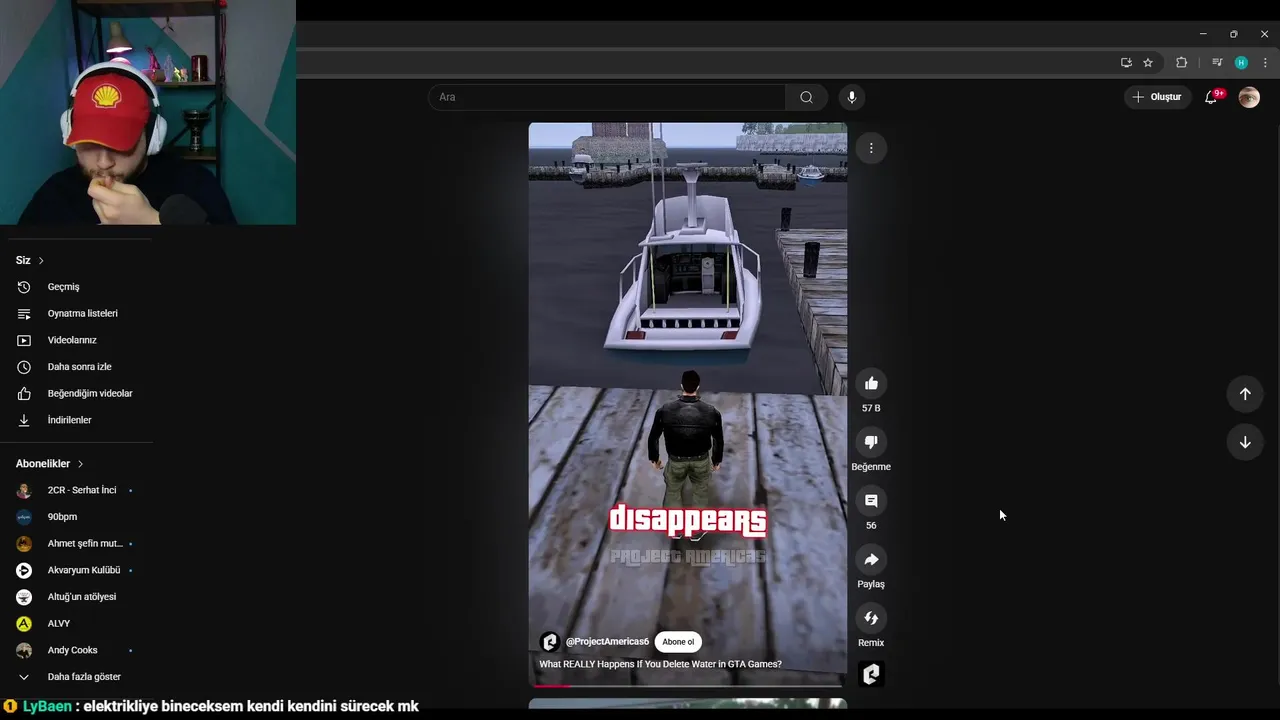1280x720 pixels.
Task: Go to next Short with down arrow
Action: pyautogui.click(x=1245, y=442)
